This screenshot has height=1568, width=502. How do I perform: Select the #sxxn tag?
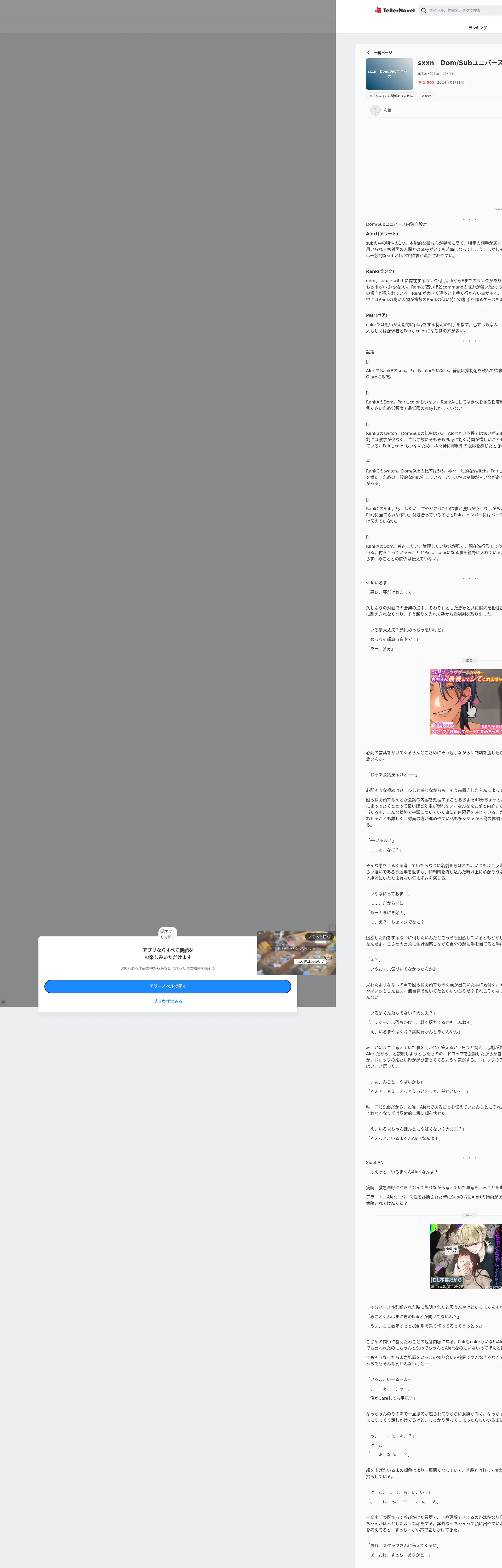point(426,96)
